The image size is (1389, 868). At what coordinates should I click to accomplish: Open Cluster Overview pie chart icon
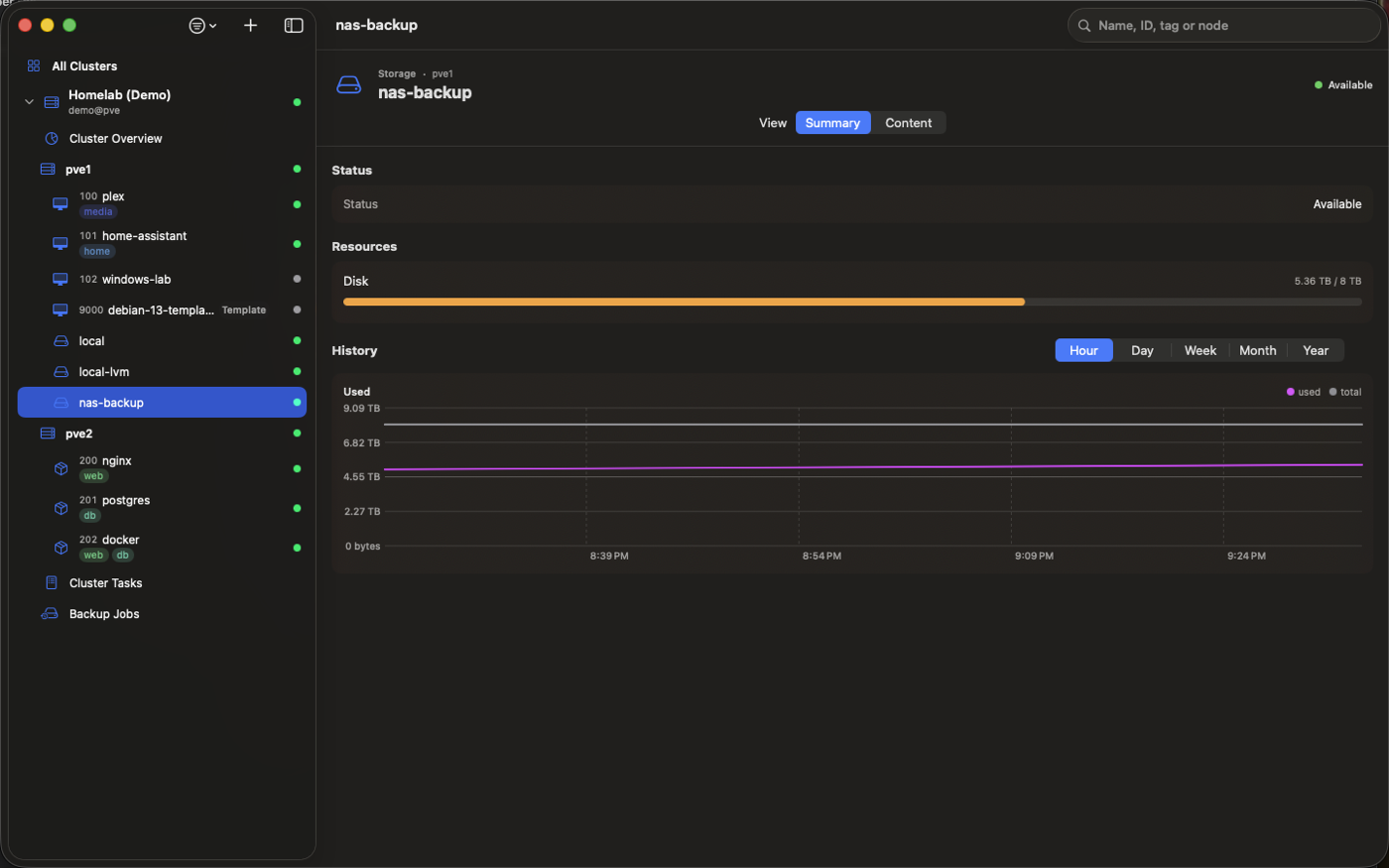click(x=52, y=139)
